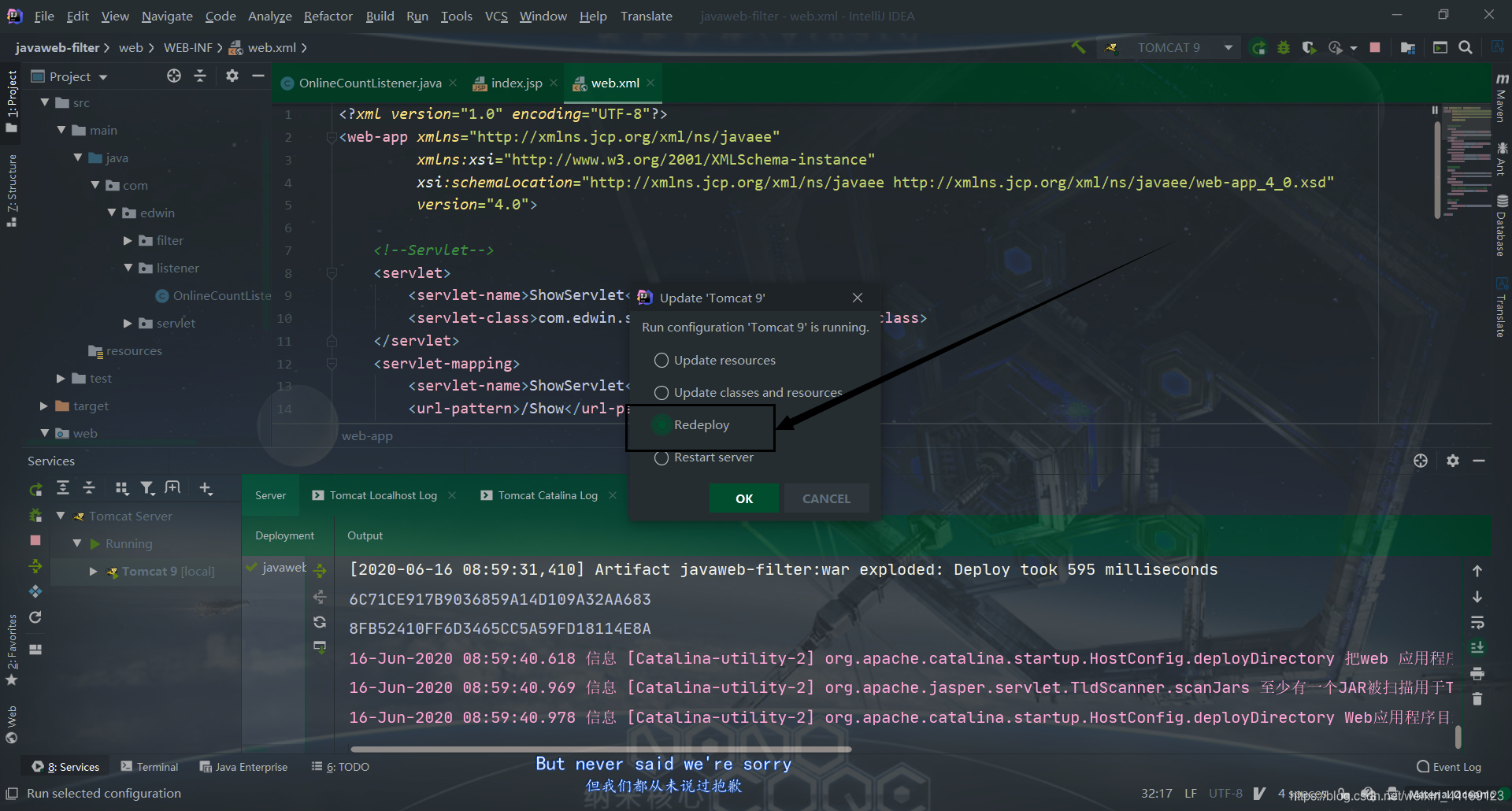Click the Search Everywhere magnifier icon
Screen dimensions: 1512x811
1466,47
